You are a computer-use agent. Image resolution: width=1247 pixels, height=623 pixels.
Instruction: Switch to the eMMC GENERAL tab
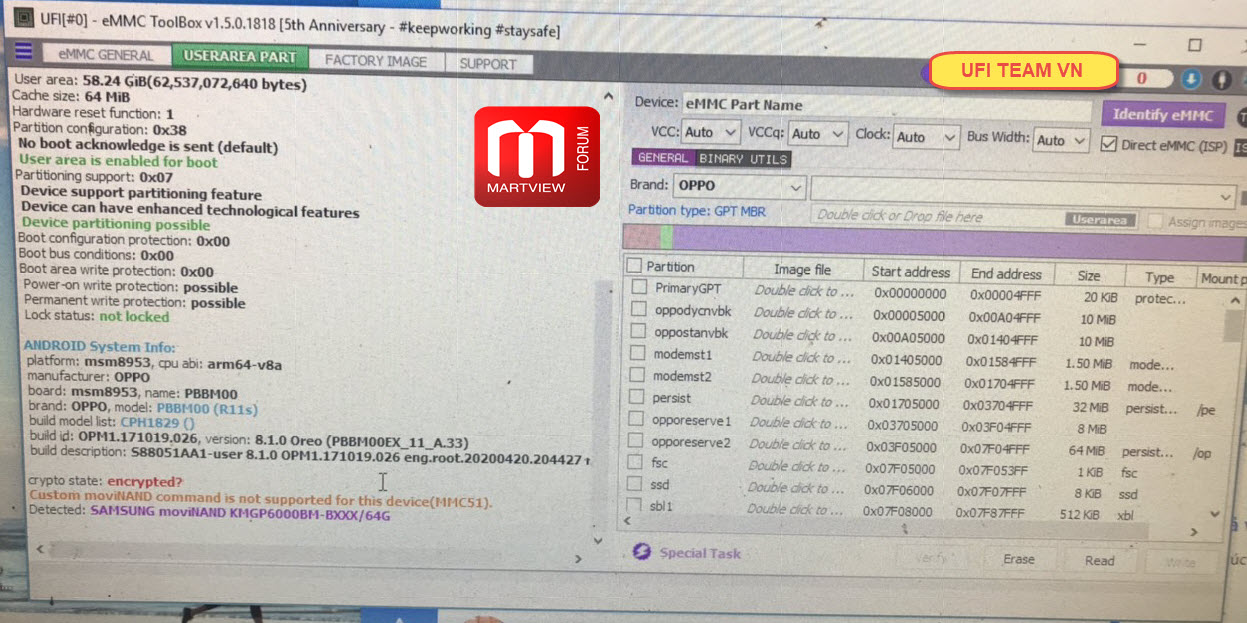[x=106, y=56]
